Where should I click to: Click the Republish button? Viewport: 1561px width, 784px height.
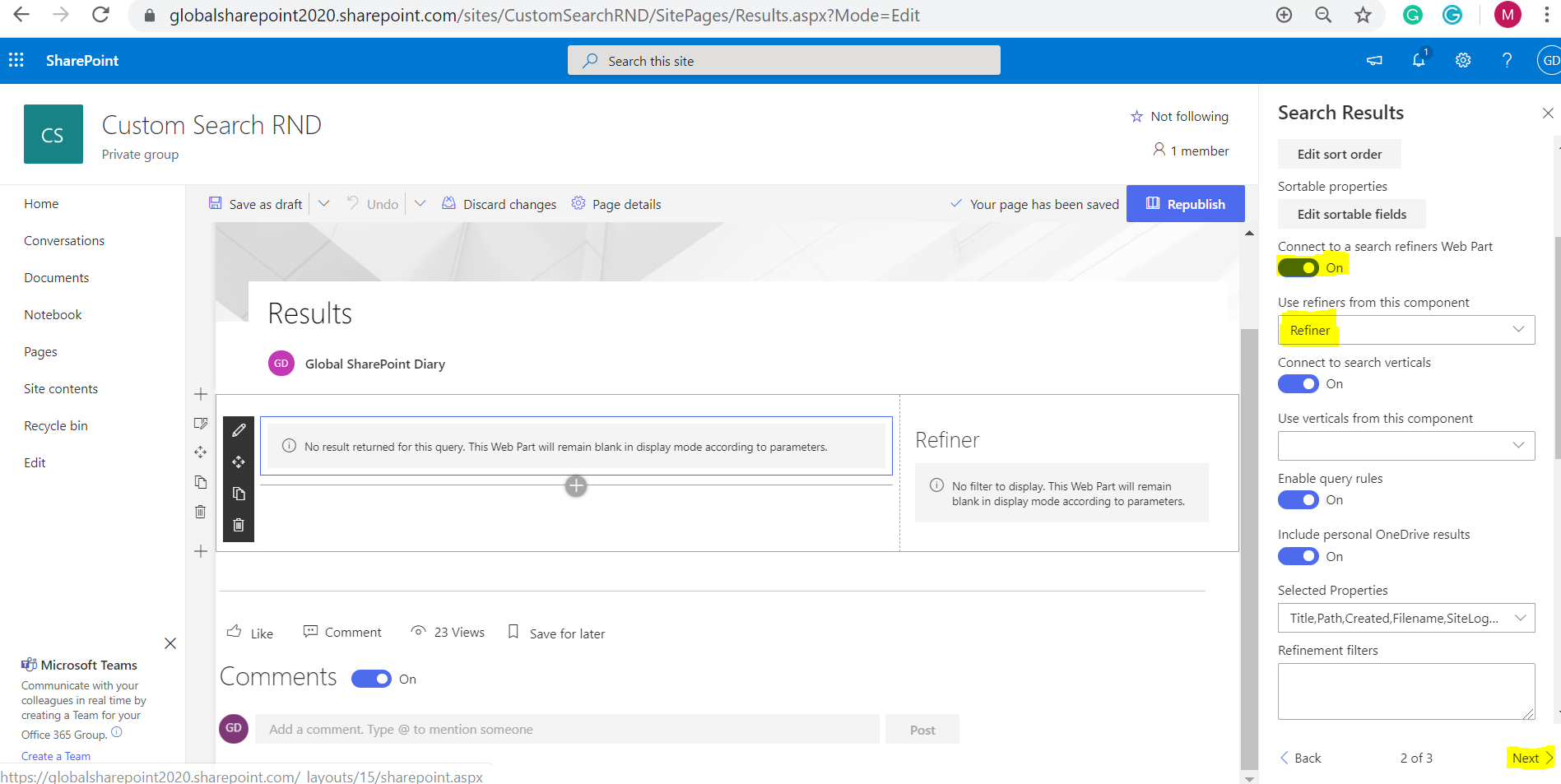tap(1185, 203)
